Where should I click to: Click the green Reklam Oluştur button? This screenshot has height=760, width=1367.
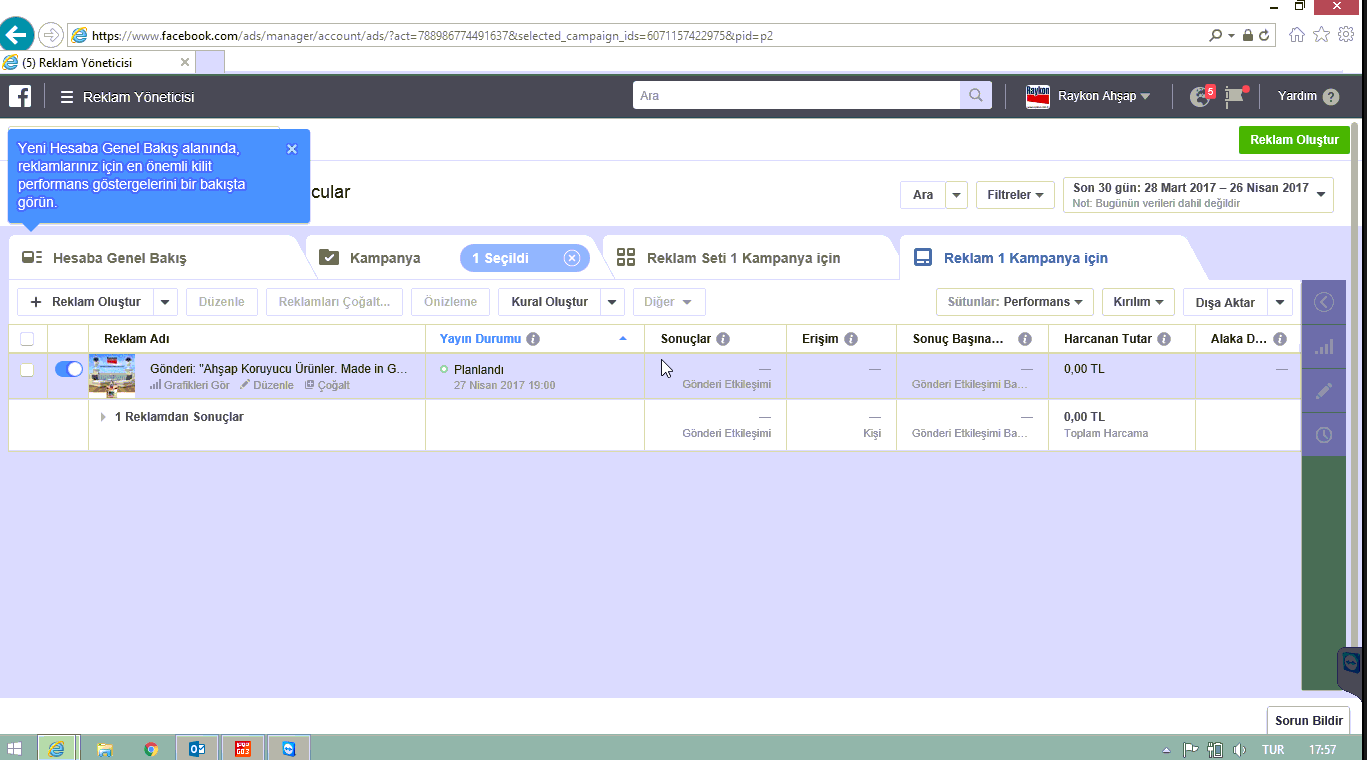(1293, 140)
